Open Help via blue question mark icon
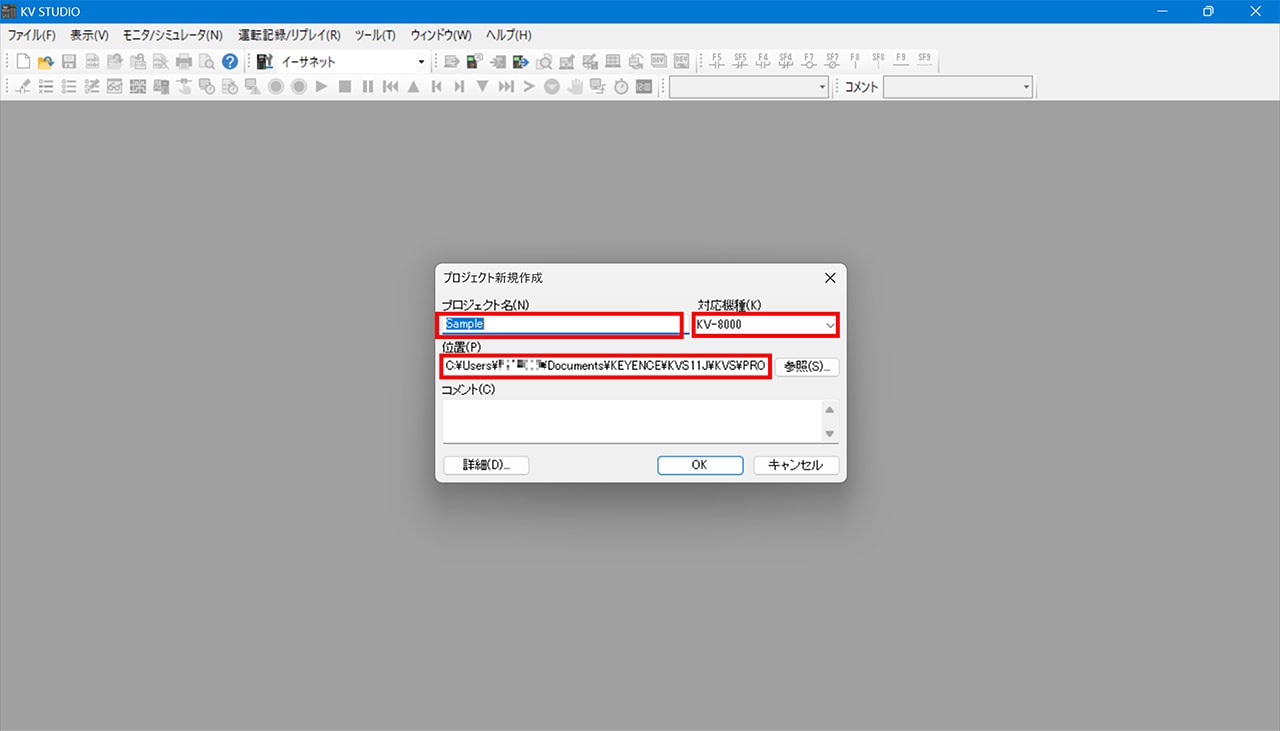This screenshot has width=1280, height=731. tap(230, 62)
